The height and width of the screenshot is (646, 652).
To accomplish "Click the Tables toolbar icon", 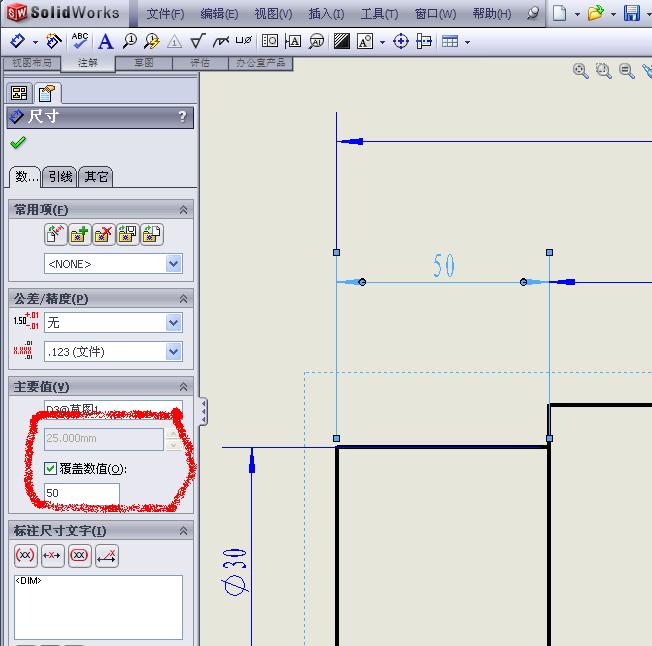I will pos(450,41).
